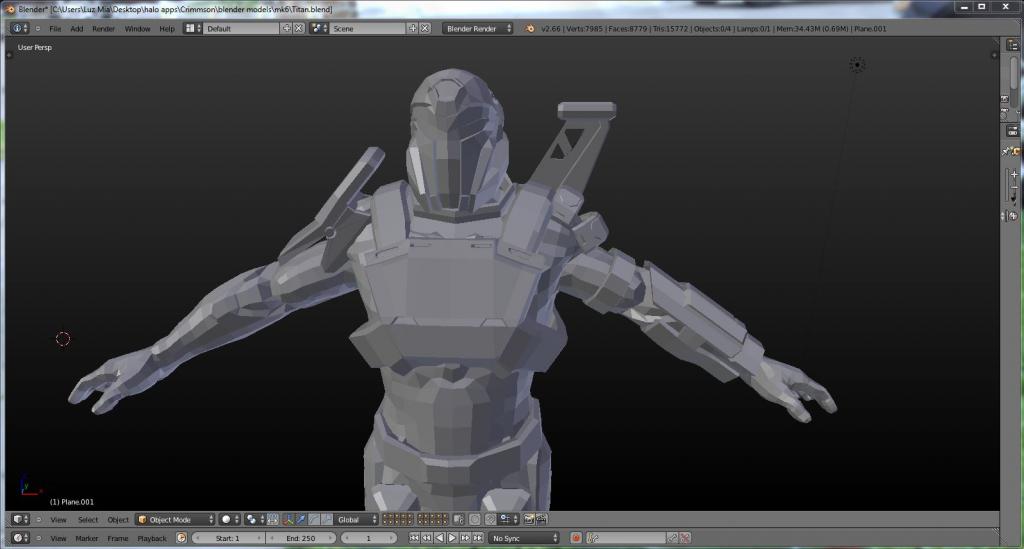Viewport: 1024px width, 549px height.
Task: Open the Window menu
Action: pos(137,29)
